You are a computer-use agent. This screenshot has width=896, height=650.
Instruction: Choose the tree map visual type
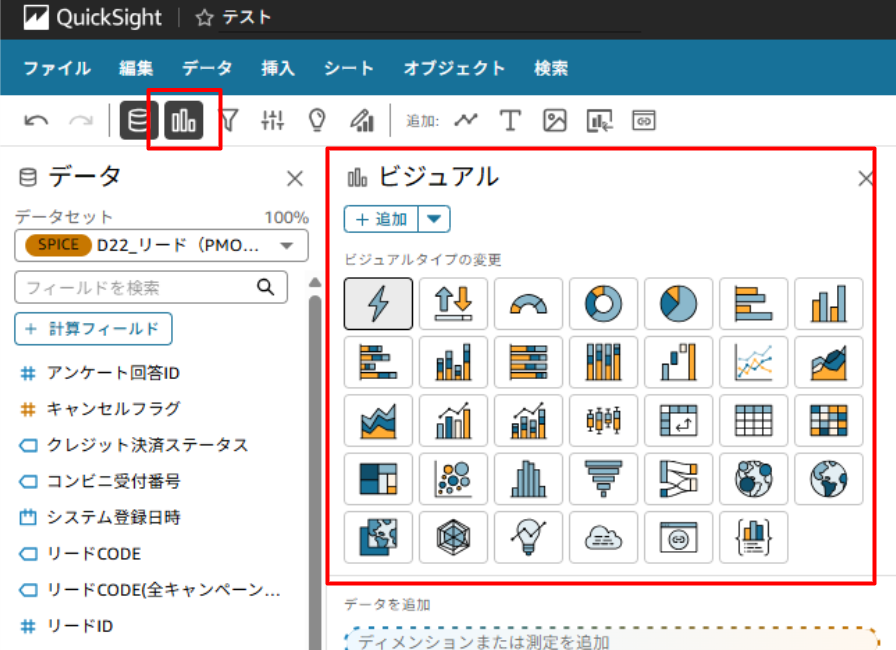point(378,479)
